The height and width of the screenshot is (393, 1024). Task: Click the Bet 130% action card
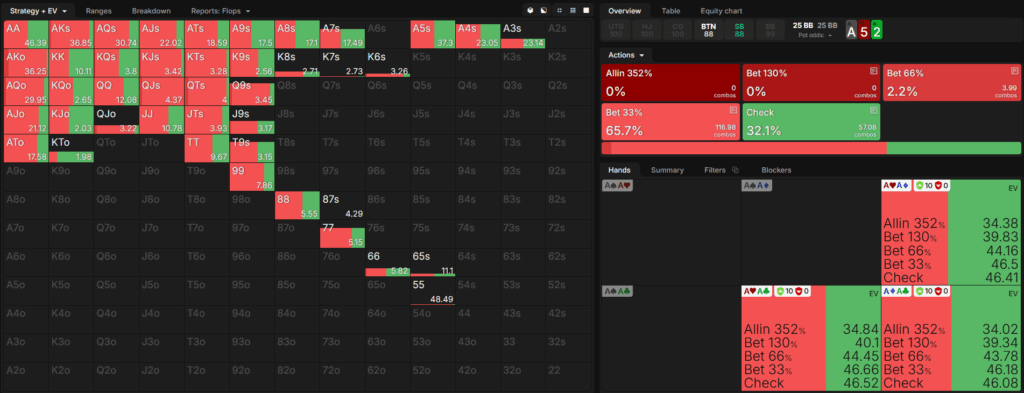point(811,82)
